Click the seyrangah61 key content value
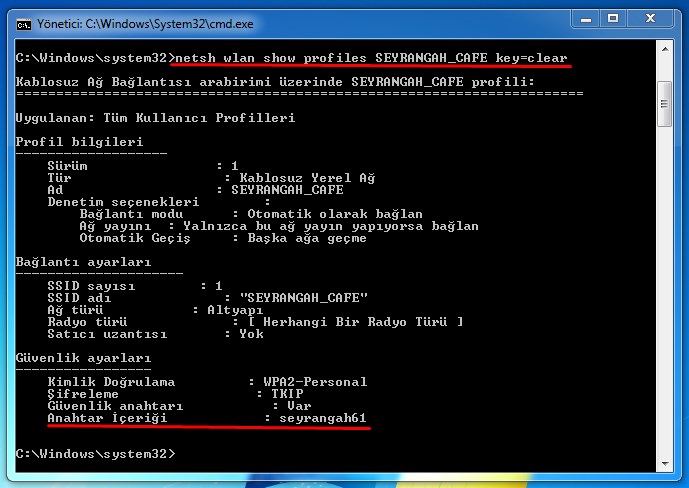This screenshot has height=488, width=689. [x=322, y=418]
